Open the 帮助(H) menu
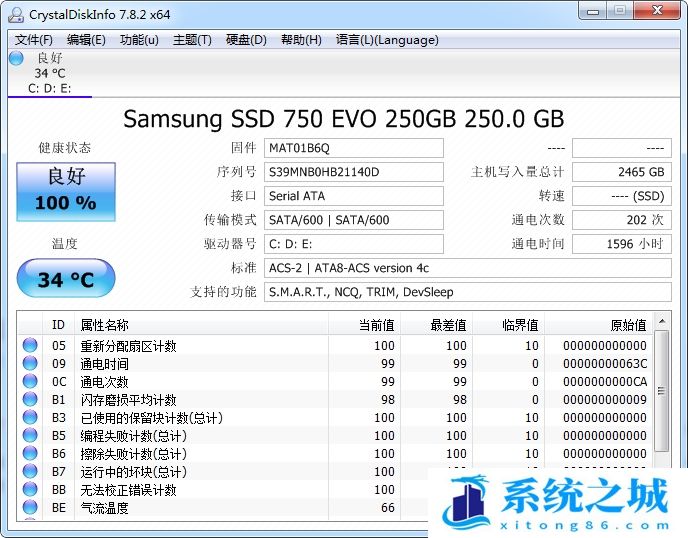Screen dimensions: 688x538 pyautogui.click(x=301, y=40)
